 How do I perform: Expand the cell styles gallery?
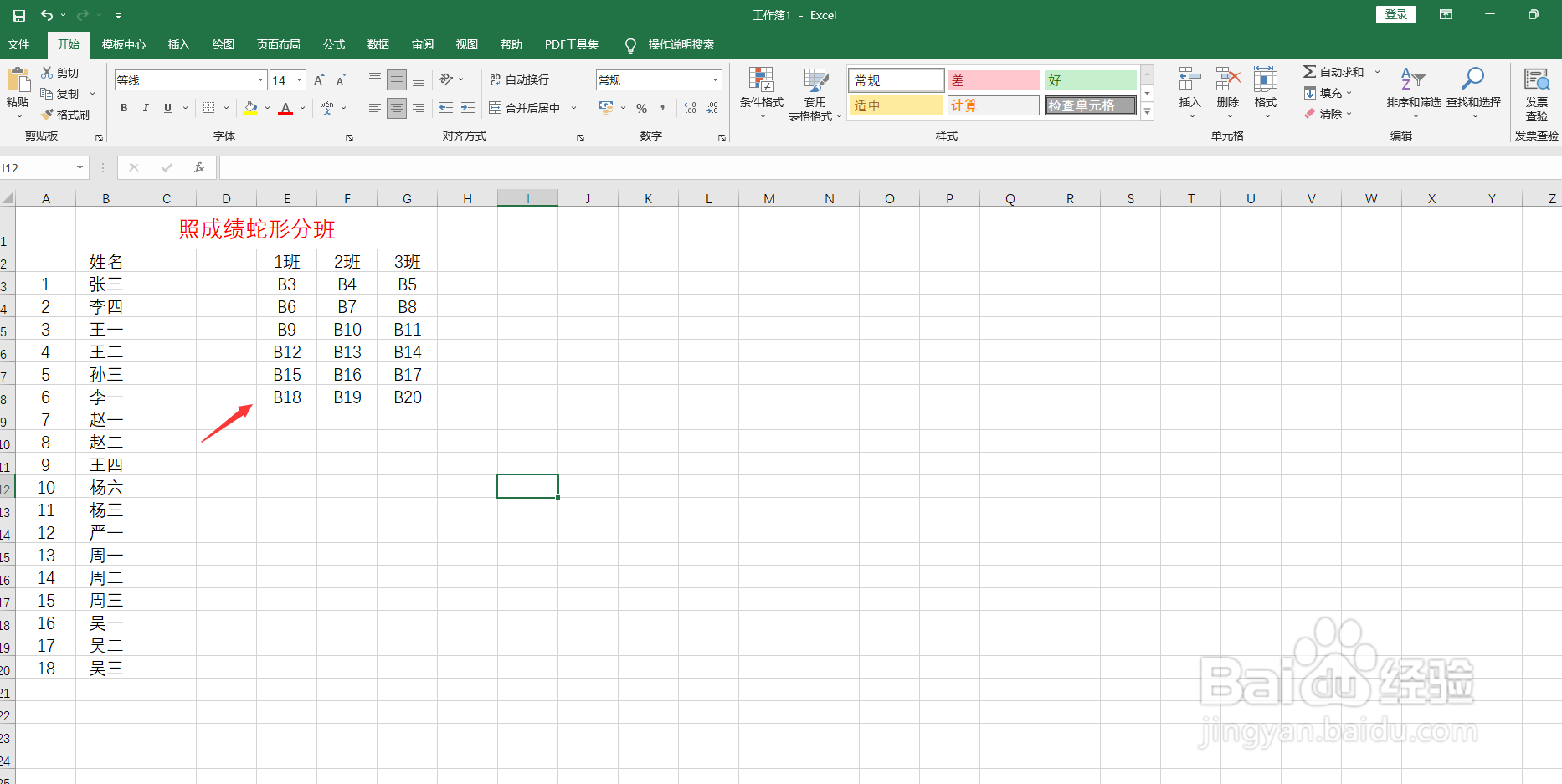click(1147, 111)
